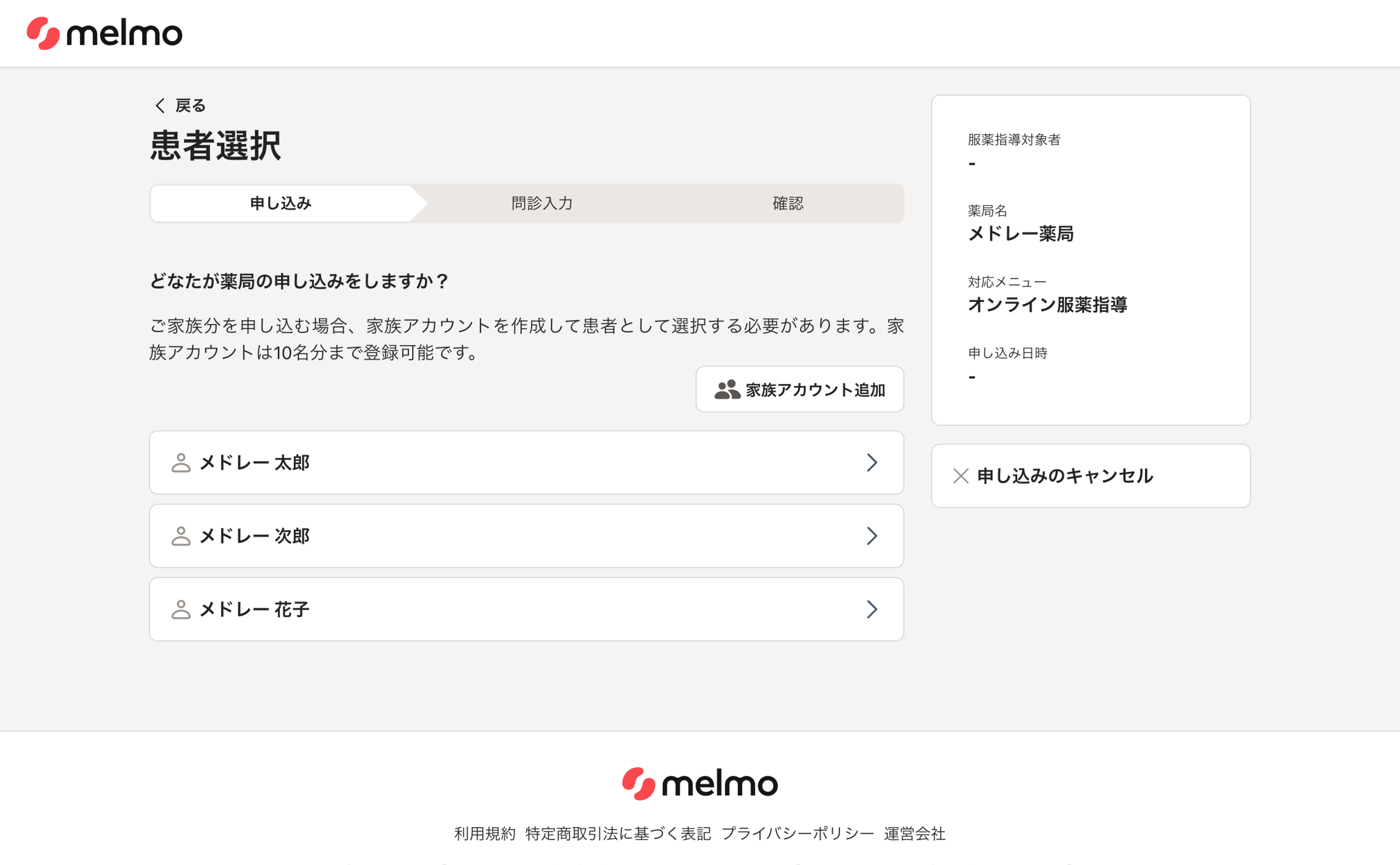Viewport: 1400px width, 865px height.
Task: Click the melmo logo in footer
Action: tap(699, 783)
